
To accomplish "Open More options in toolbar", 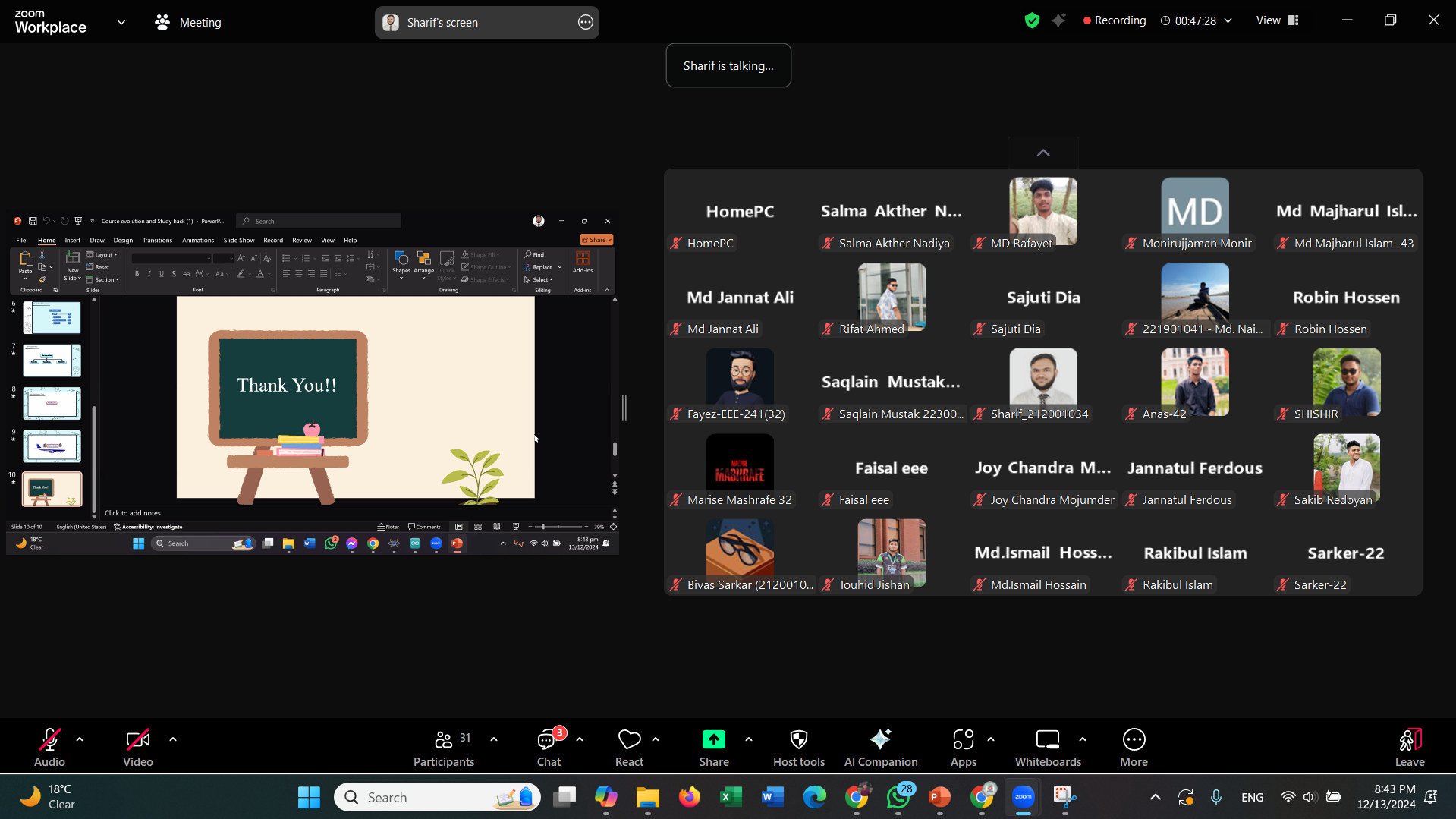I will pyautogui.click(x=1134, y=748).
